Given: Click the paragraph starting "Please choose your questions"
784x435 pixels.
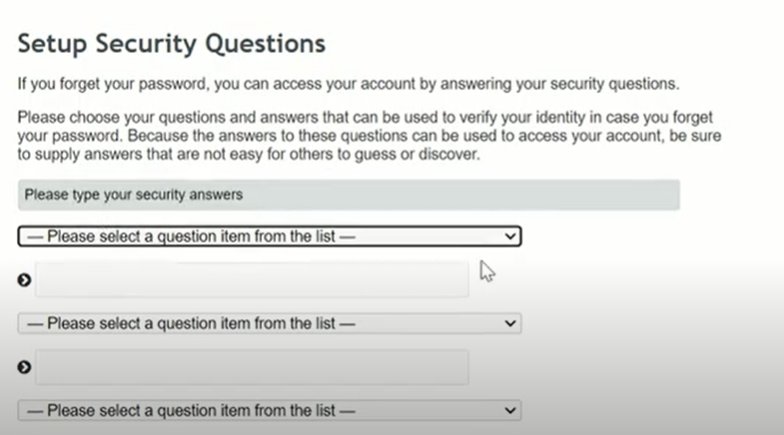Looking at the screenshot, I should [370, 136].
